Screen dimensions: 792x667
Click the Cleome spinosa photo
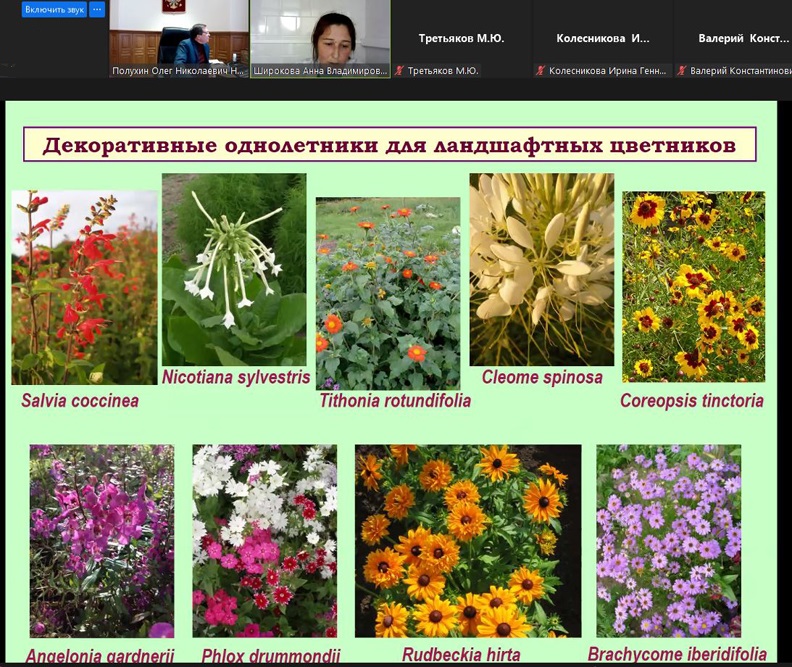[542, 270]
